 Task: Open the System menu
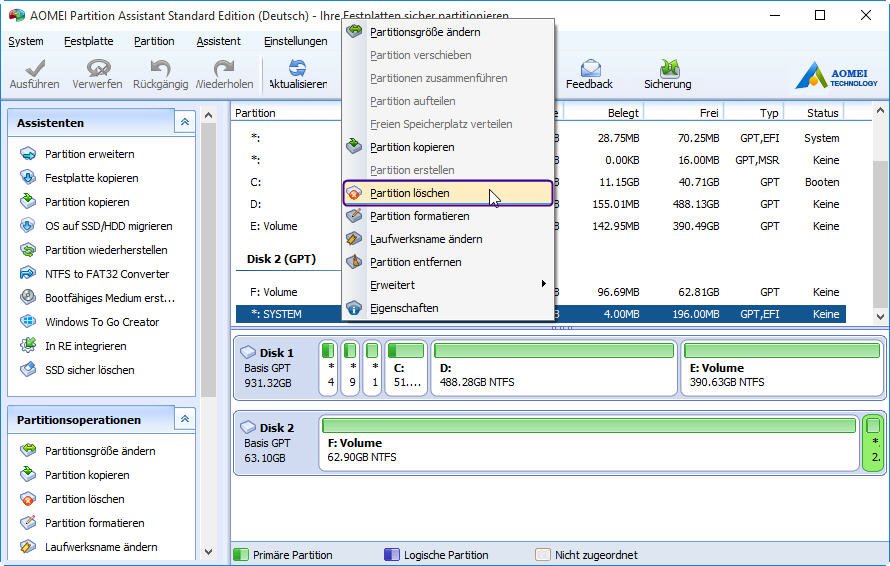tap(26, 41)
